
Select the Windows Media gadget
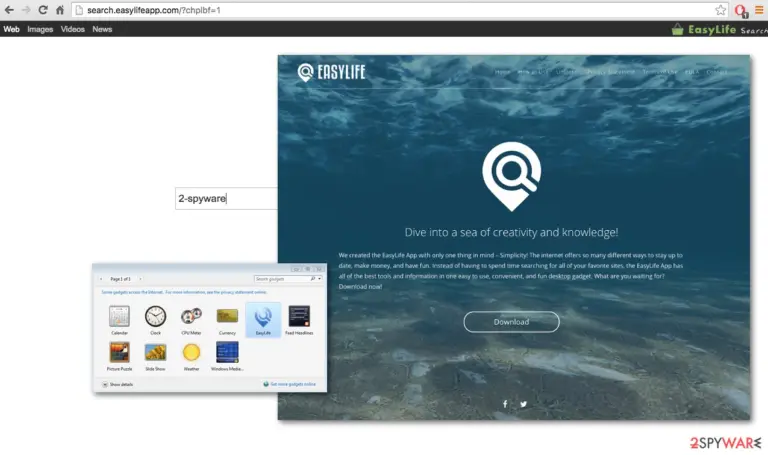pyautogui.click(x=227, y=356)
